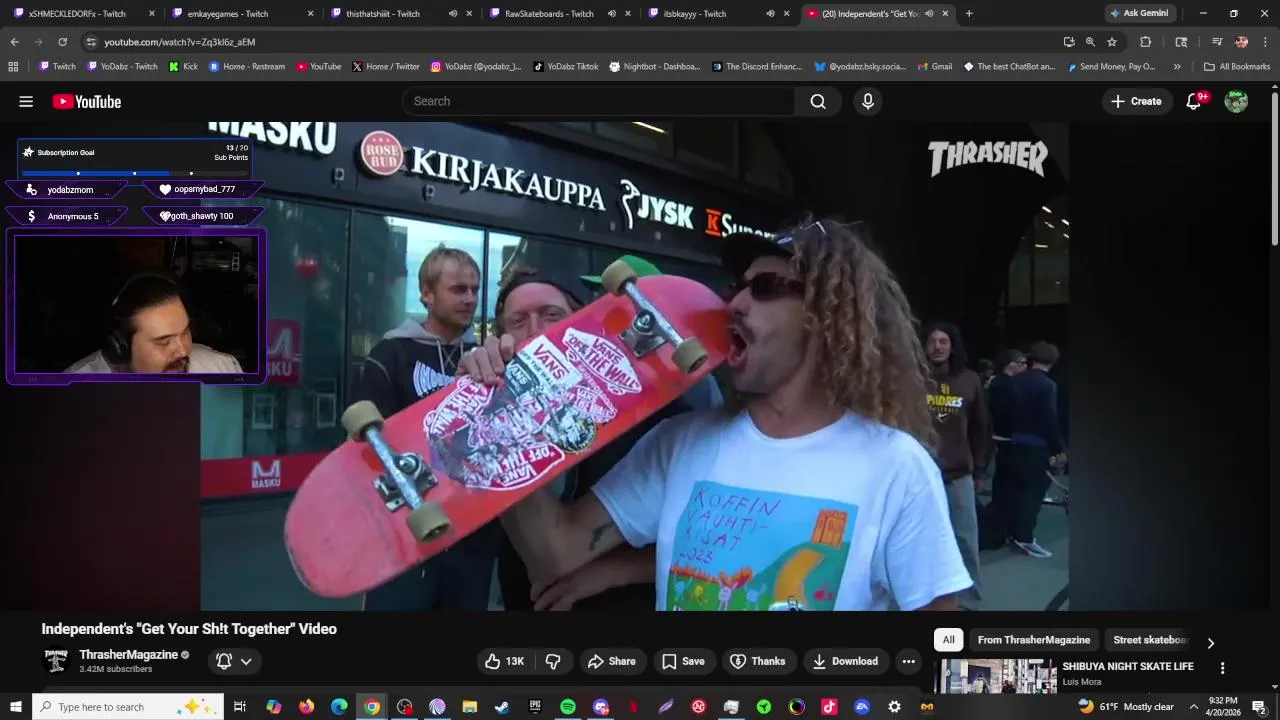Select the From ThrasherMagazine chip

(x=1034, y=640)
